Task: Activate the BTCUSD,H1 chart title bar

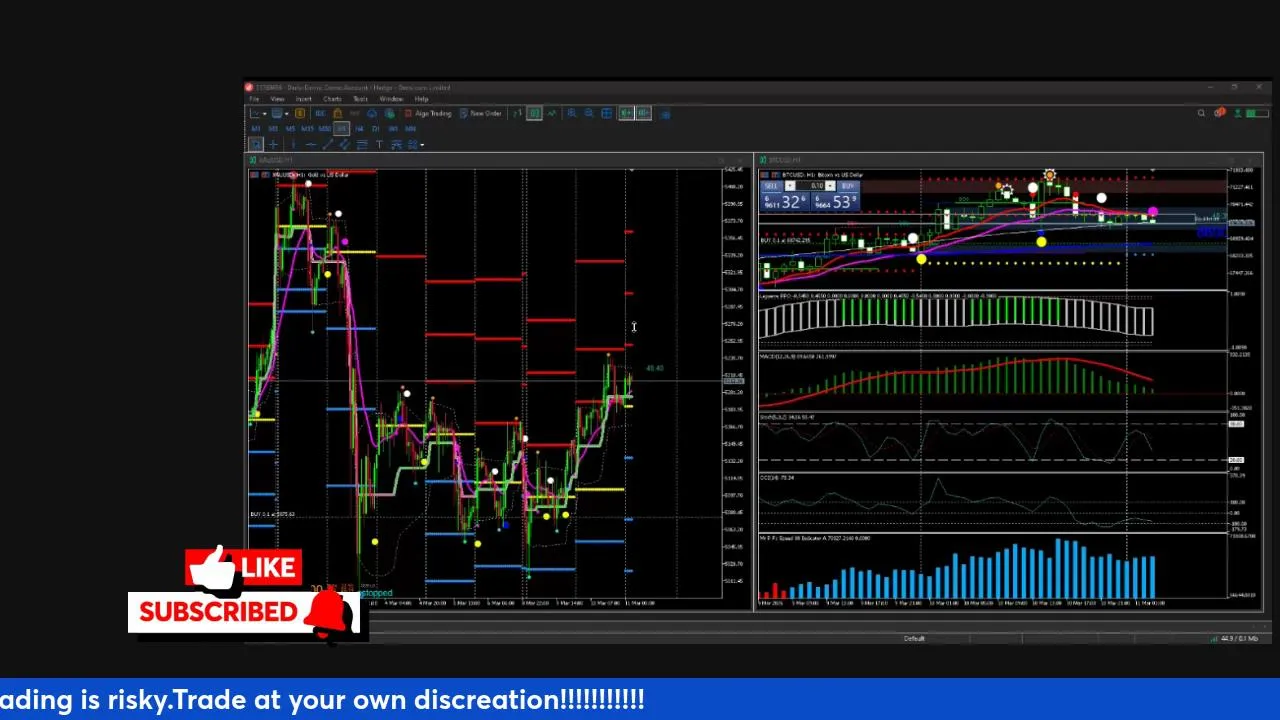Action: pos(1010,160)
